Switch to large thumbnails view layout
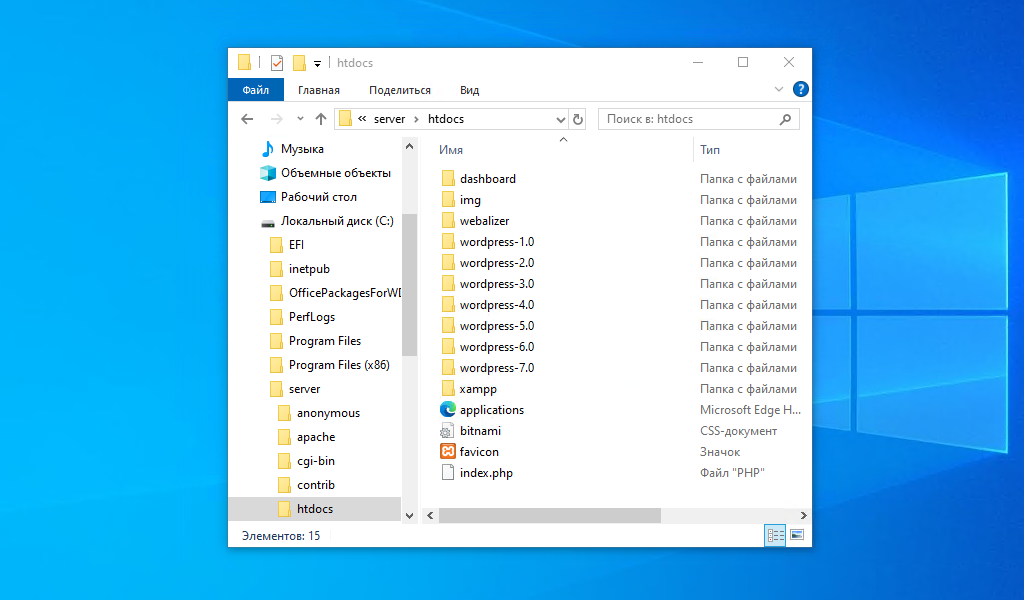 point(797,535)
